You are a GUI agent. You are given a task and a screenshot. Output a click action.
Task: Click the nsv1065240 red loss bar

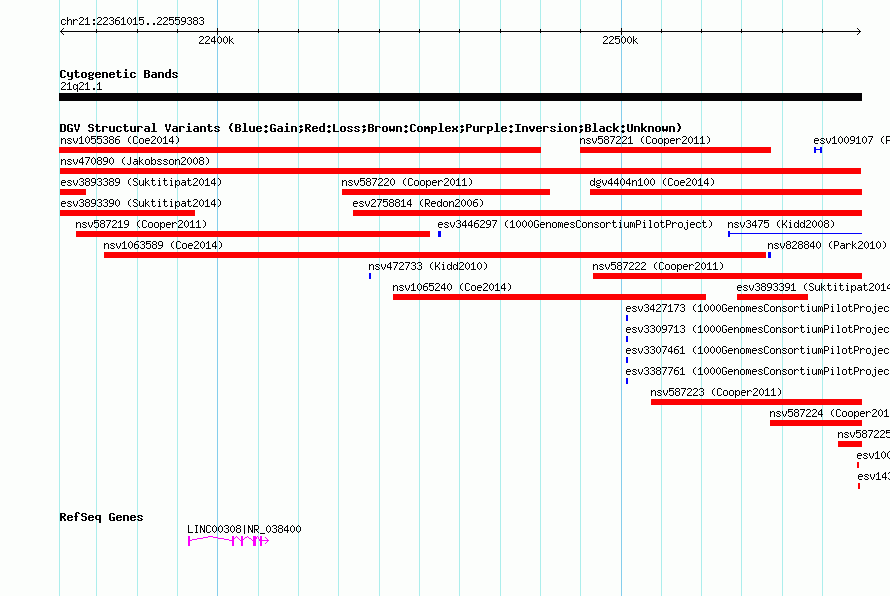click(x=549, y=297)
